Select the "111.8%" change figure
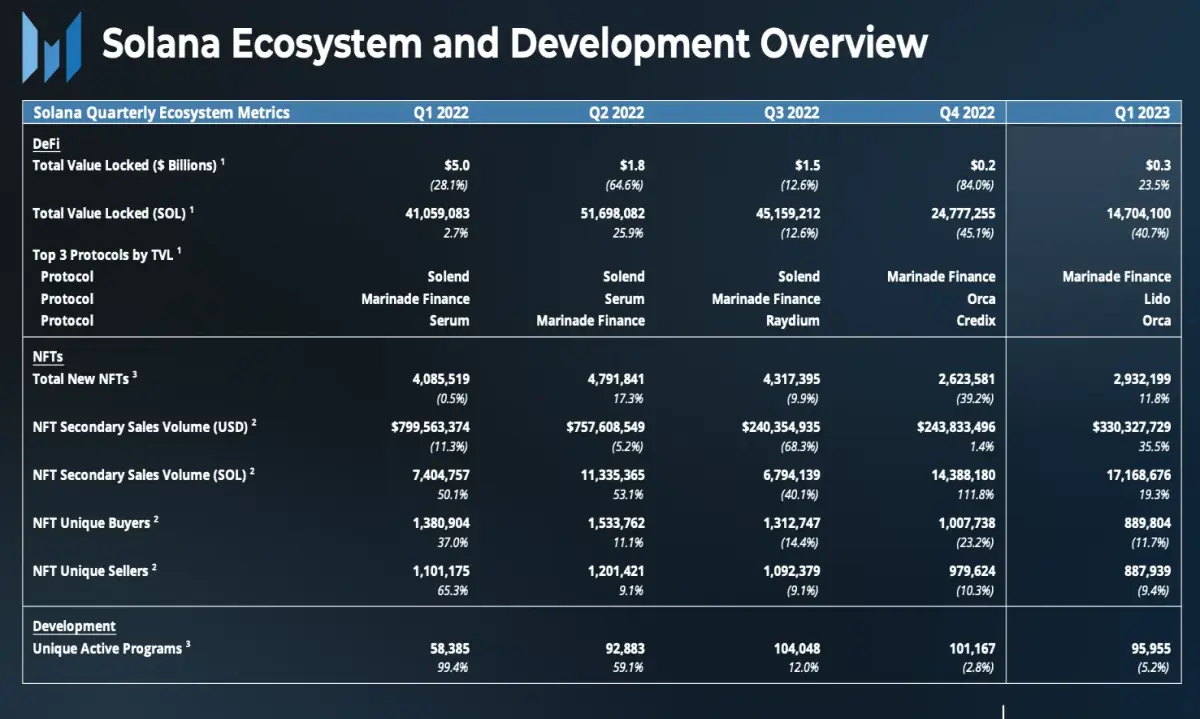 tap(976, 494)
